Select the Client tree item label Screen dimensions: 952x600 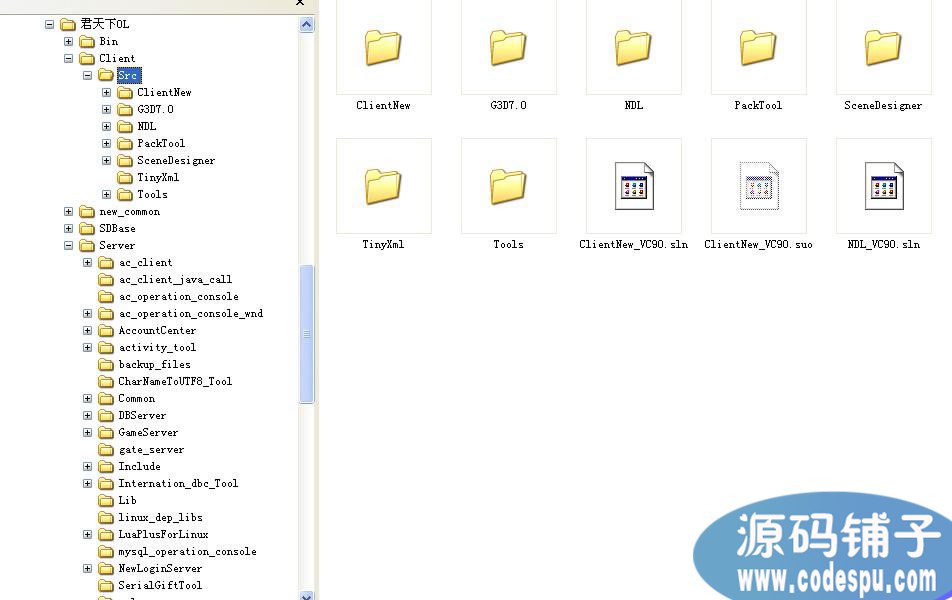117,58
